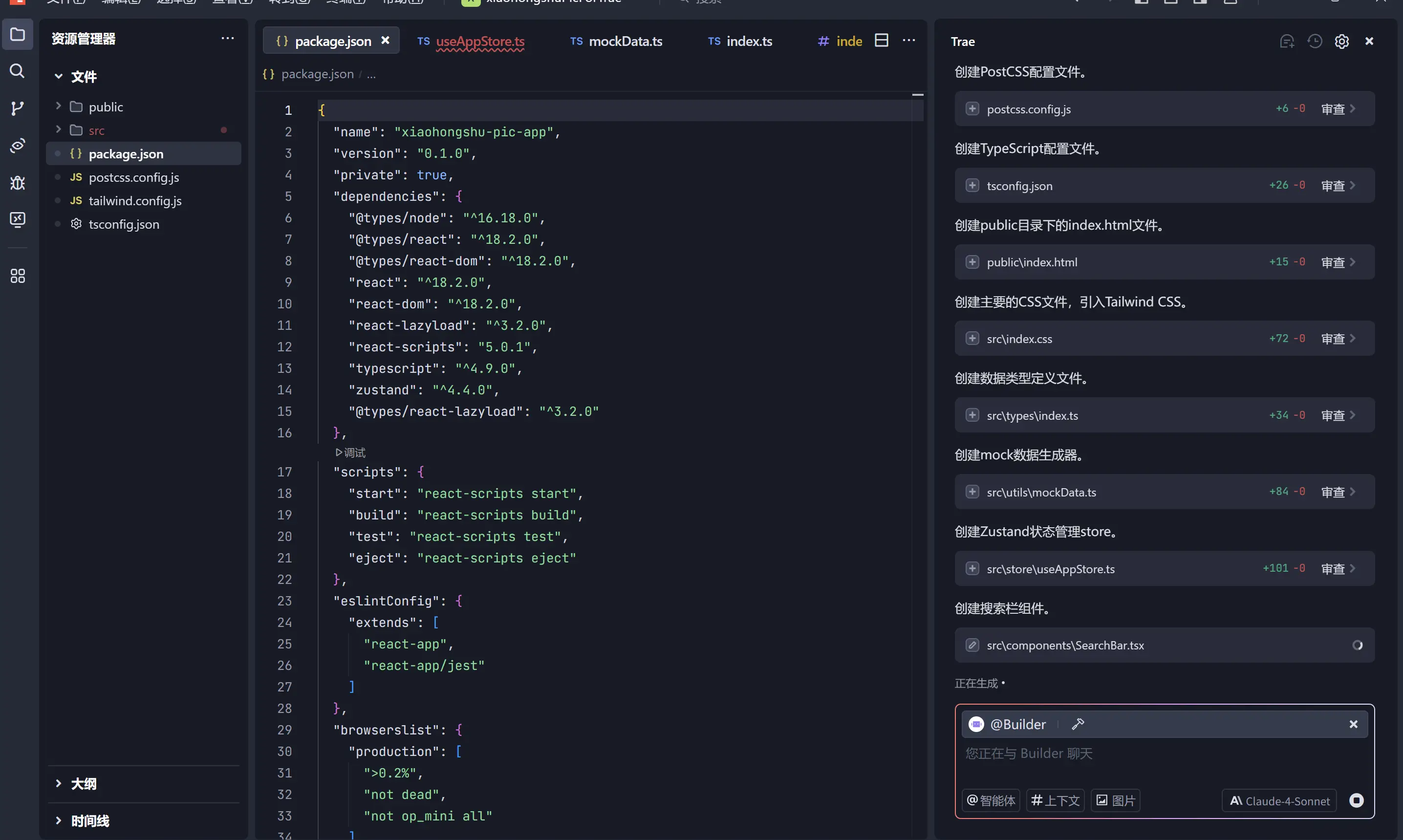This screenshot has width=1403, height=840.
Task: Click the 审查 button for src\types\index.ts
Action: click(x=1333, y=415)
